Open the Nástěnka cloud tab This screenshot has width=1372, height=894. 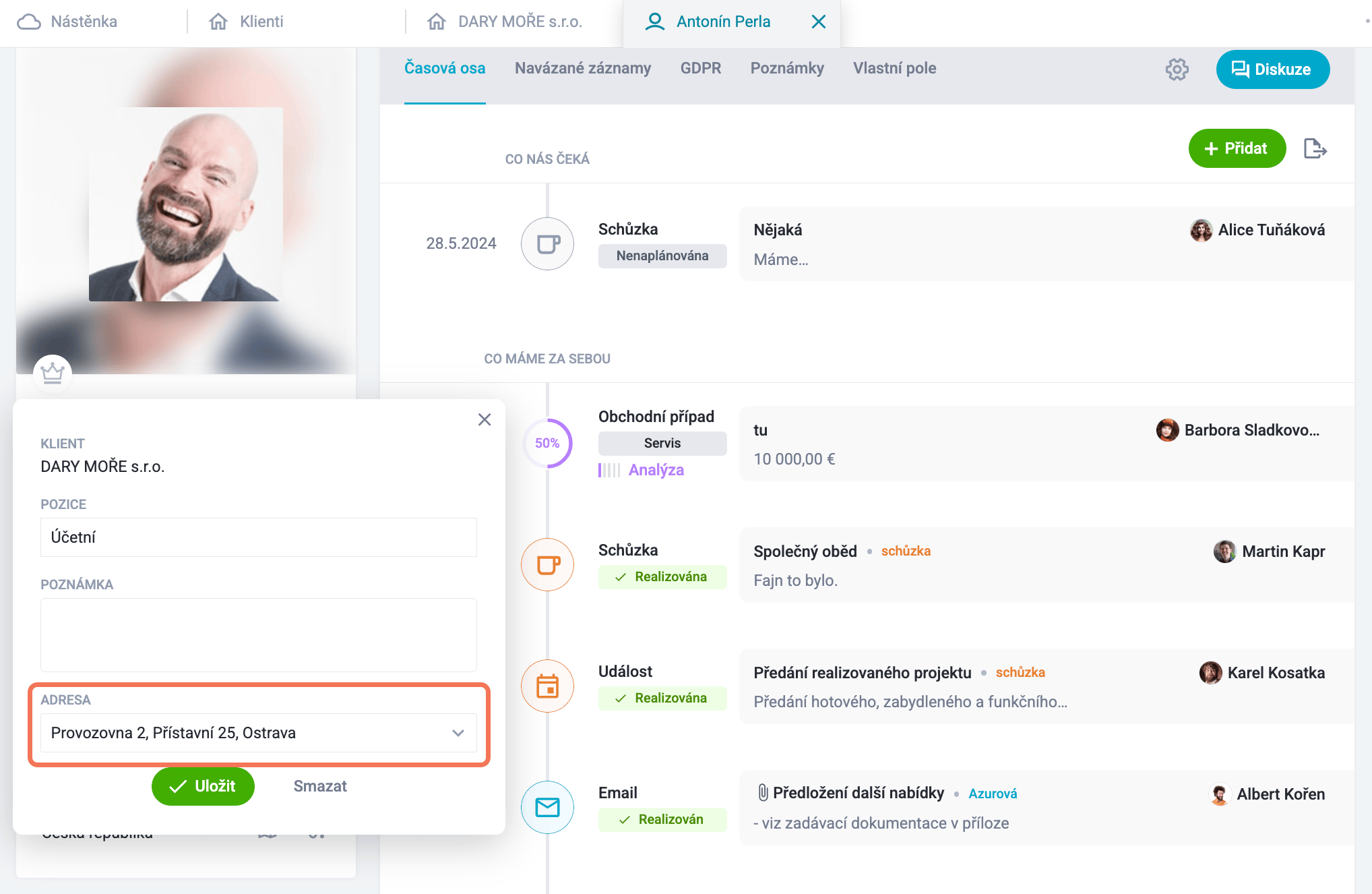coord(67,22)
